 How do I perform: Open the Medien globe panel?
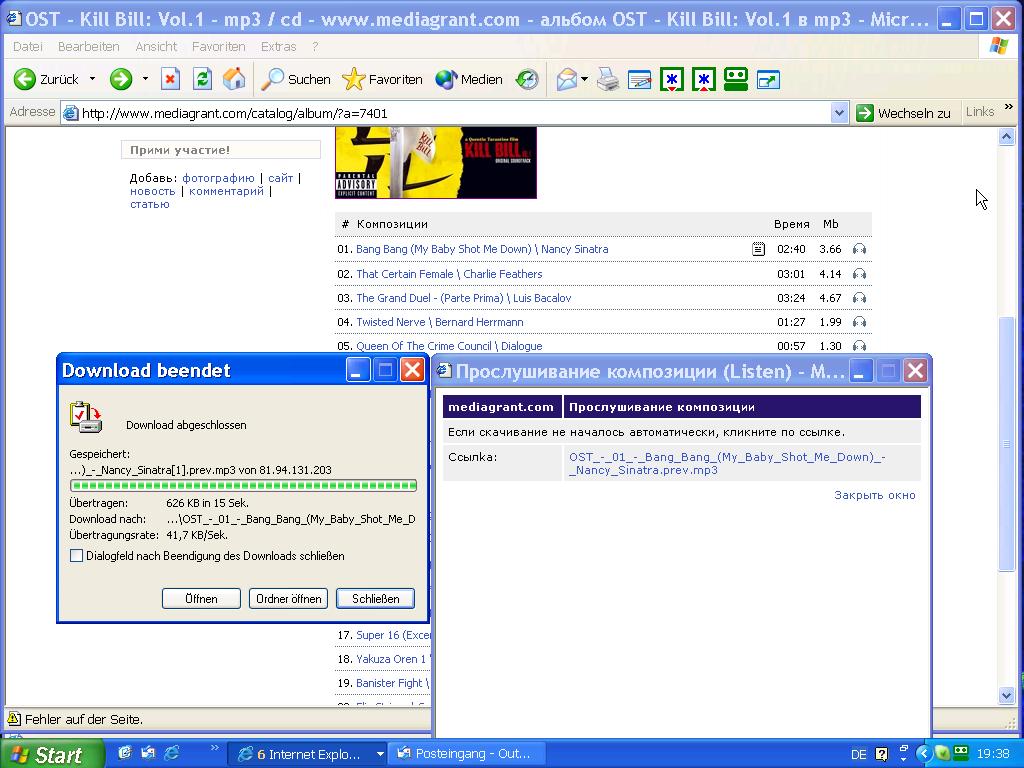tap(469, 79)
